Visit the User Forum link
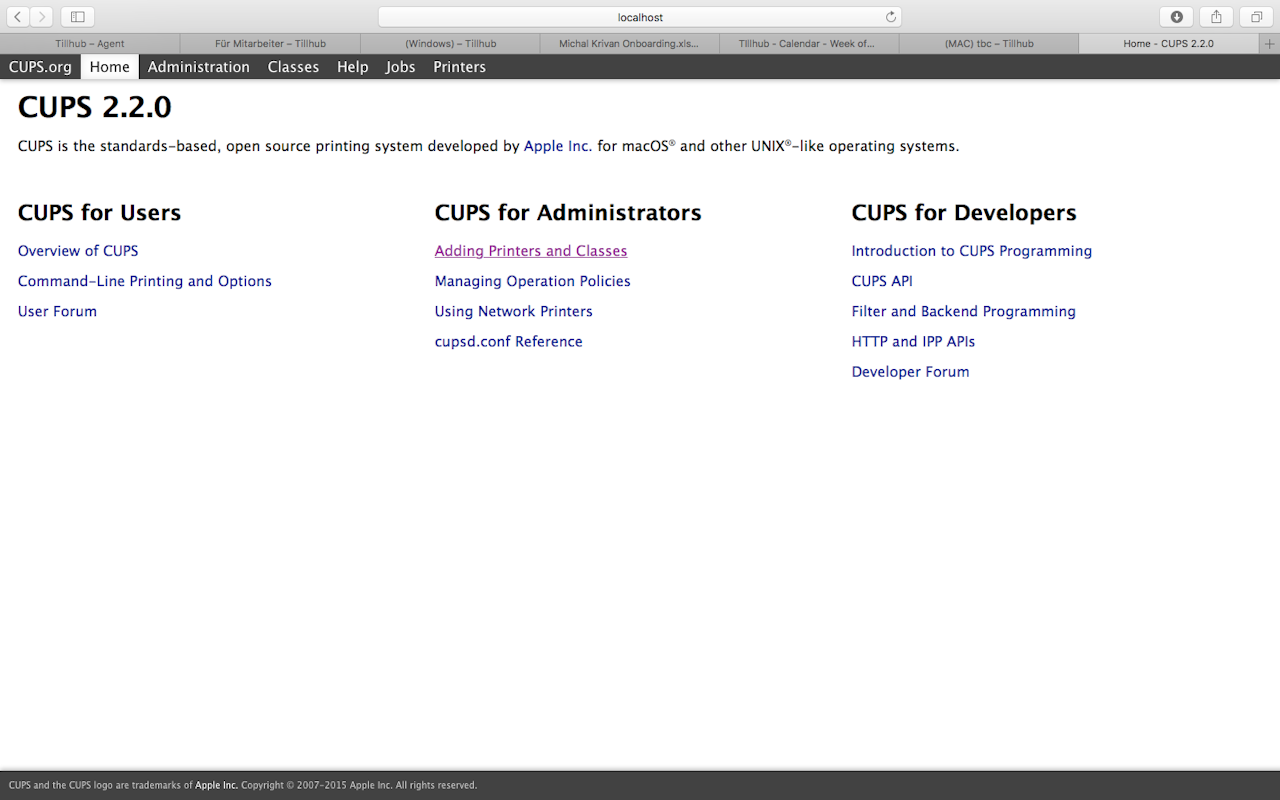This screenshot has width=1280, height=800. click(x=57, y=311)
